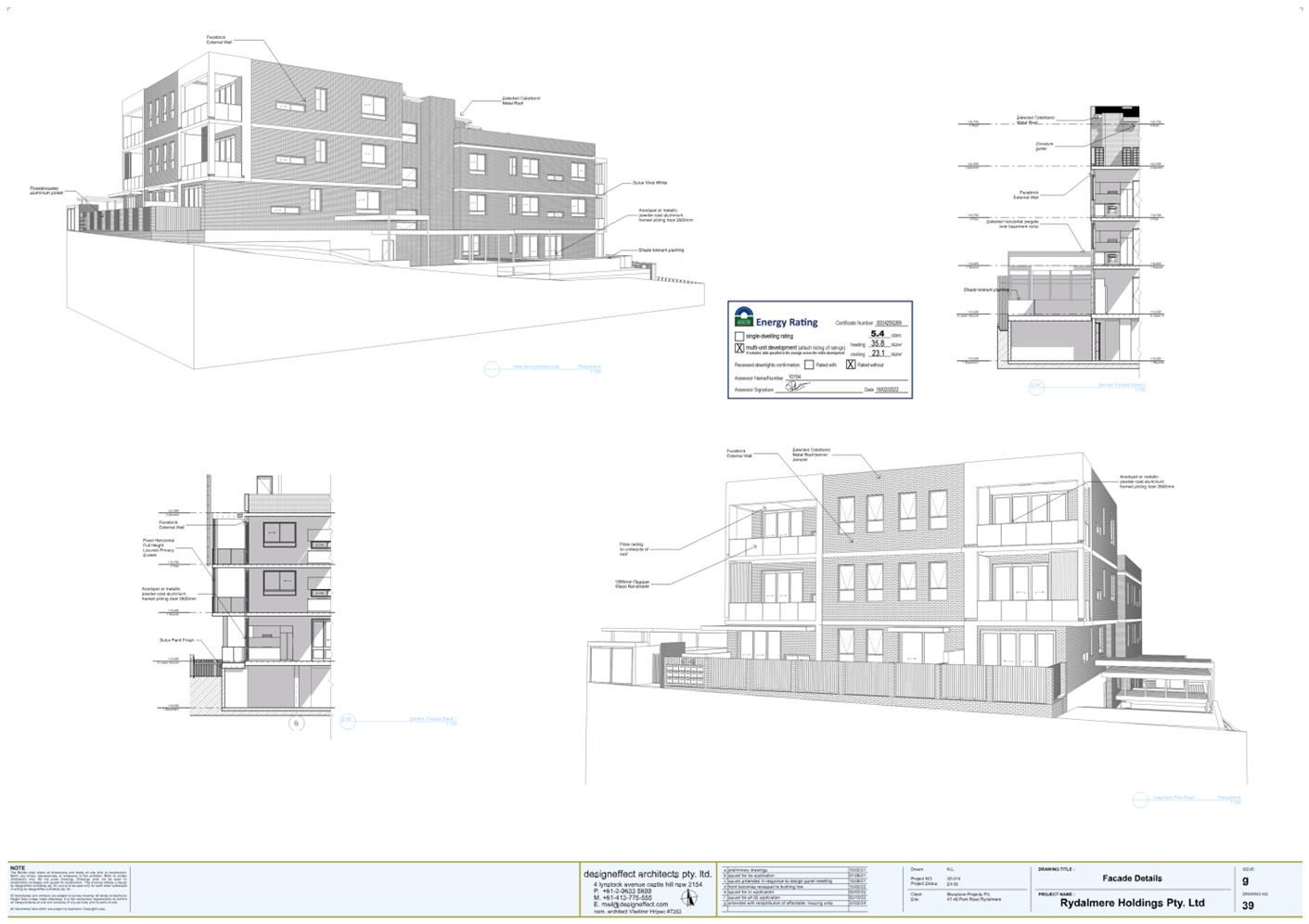1309x924 pixels.
Task: Click the Assessor Name/Number value
Action: pos(794,377)
